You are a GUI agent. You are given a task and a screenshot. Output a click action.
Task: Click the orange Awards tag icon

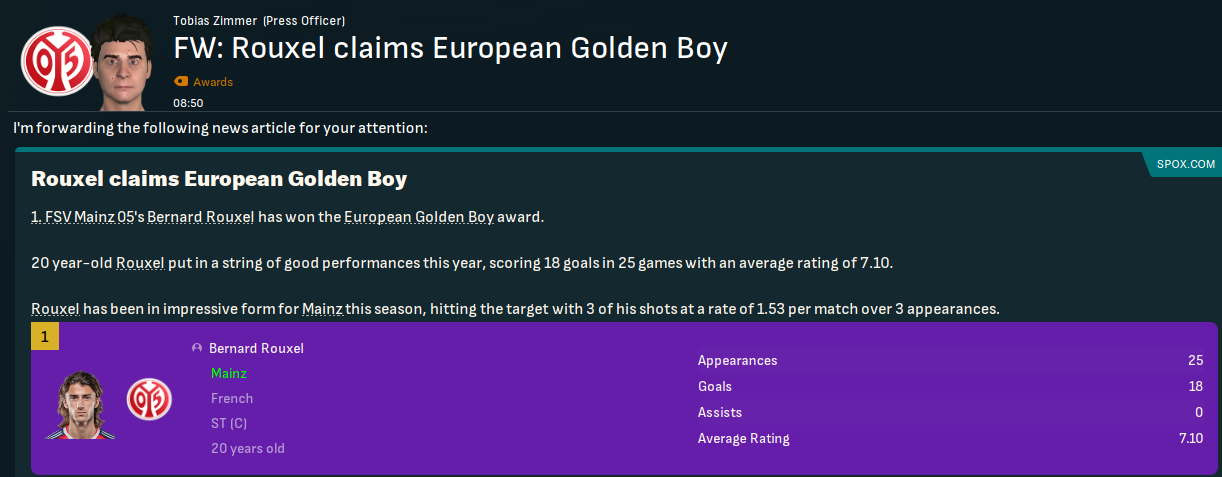pyautogui.click(x=181, y=82)
